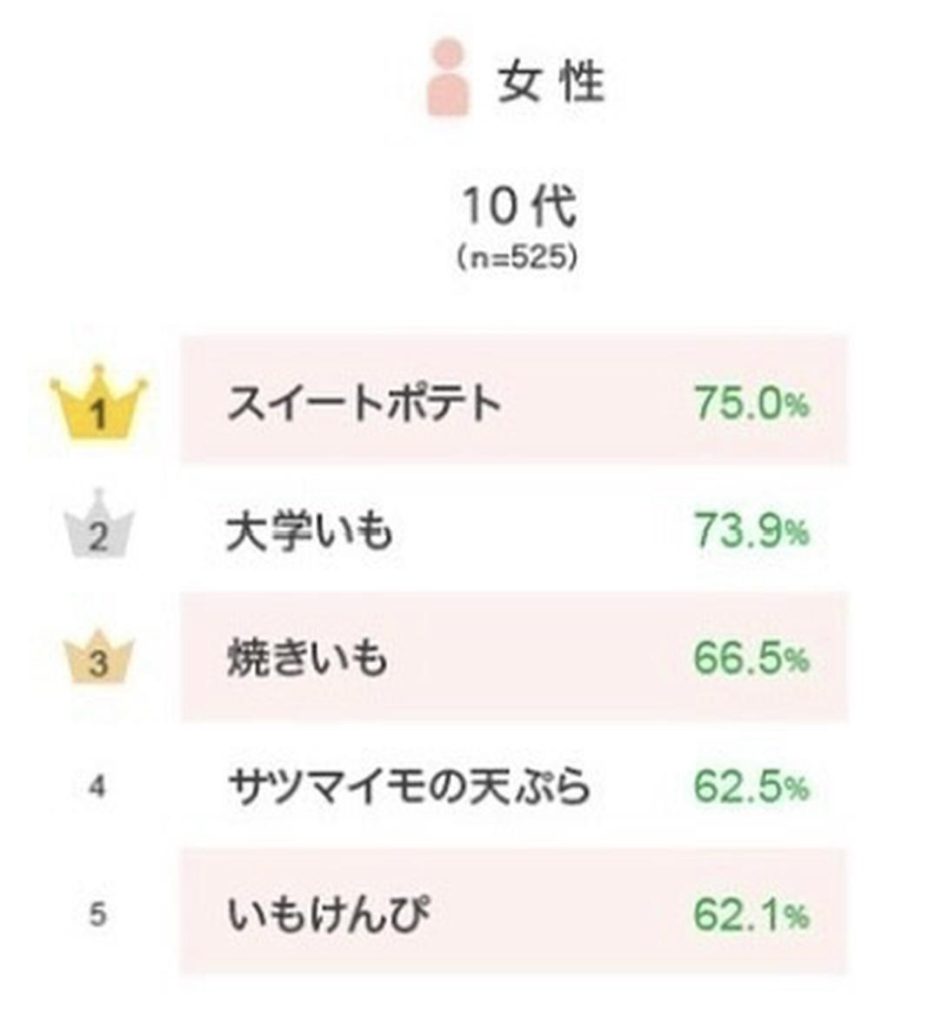Click the rank number 5
This screenshot has width=935, height=1024.
pyautogui.click(x=97, y=914)
